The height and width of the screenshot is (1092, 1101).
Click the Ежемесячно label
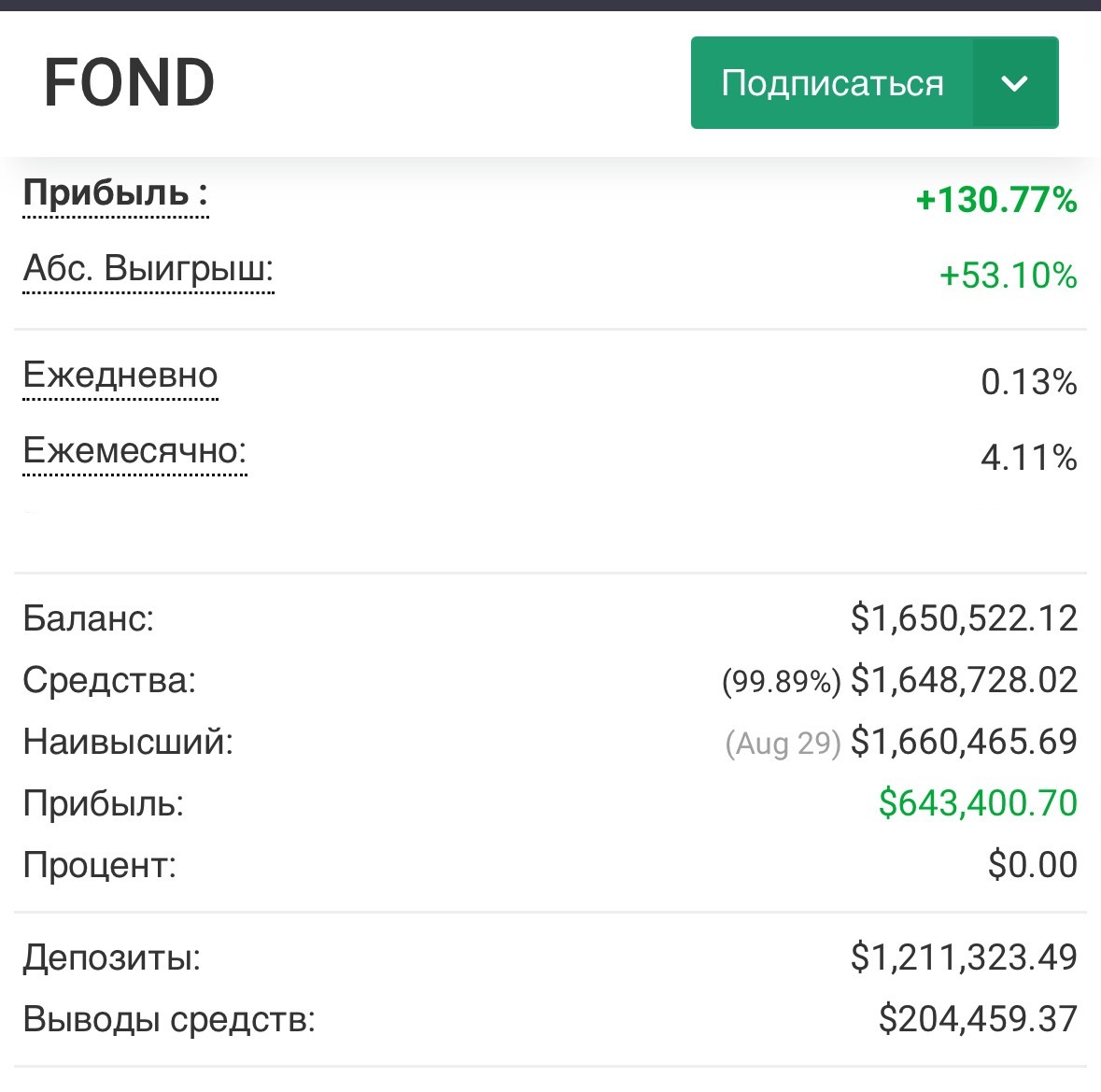134,451
